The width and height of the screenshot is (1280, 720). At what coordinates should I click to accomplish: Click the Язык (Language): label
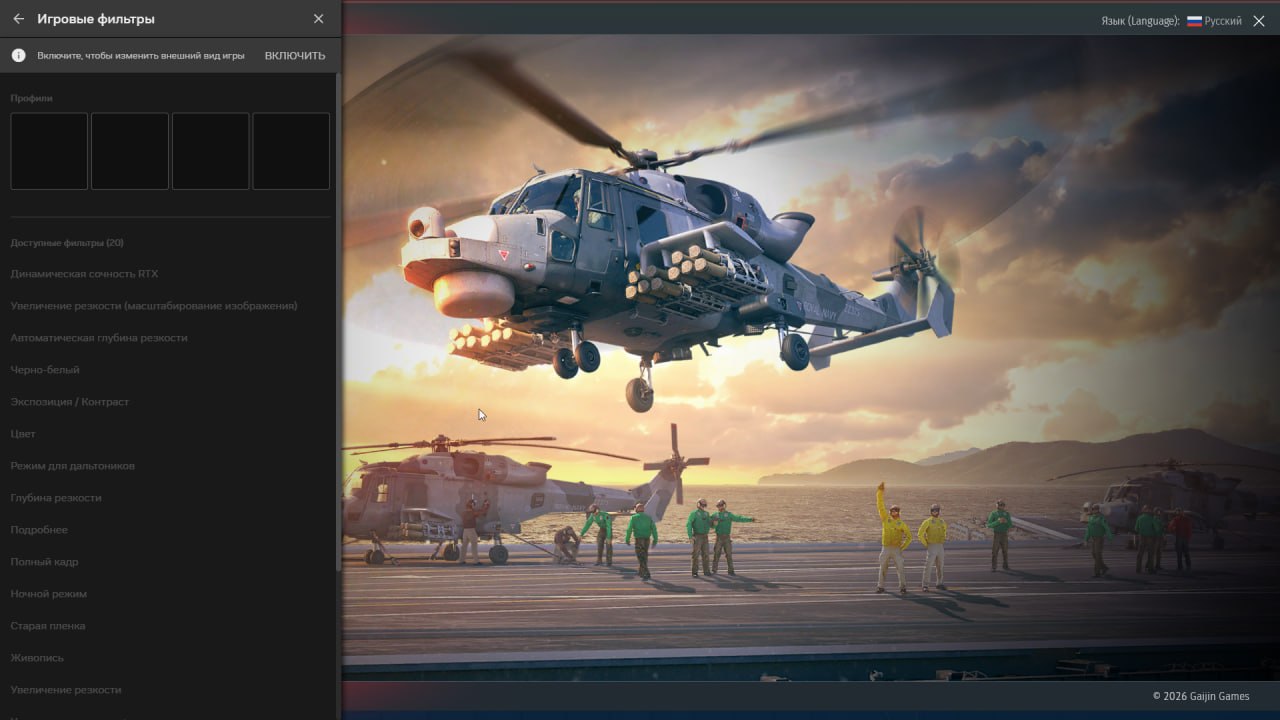1140,21
